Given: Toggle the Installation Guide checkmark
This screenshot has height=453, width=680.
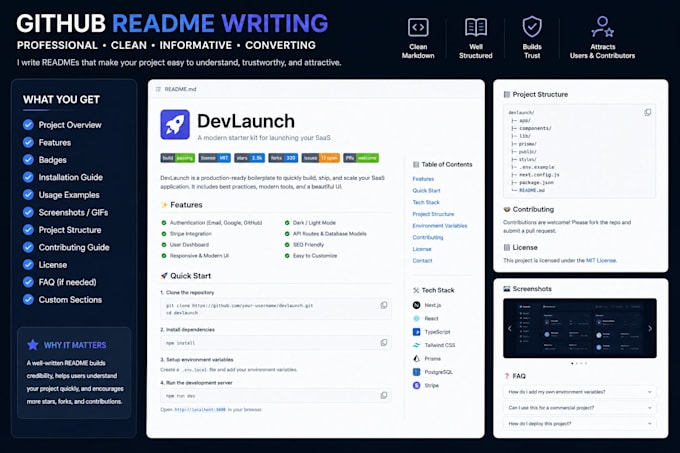Looking at the screenshot, I should (28, 177).
